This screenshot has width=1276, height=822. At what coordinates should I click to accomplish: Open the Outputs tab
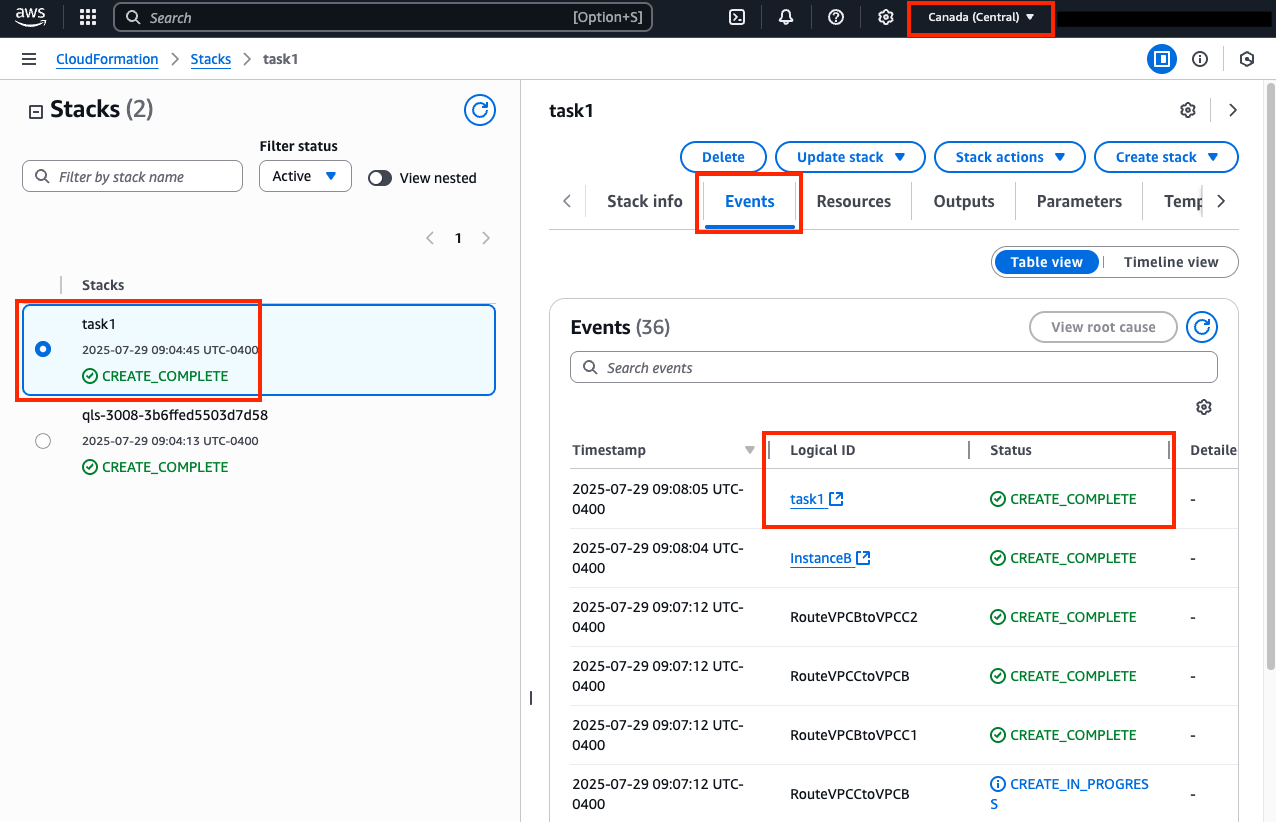click(x=964, y=201)
